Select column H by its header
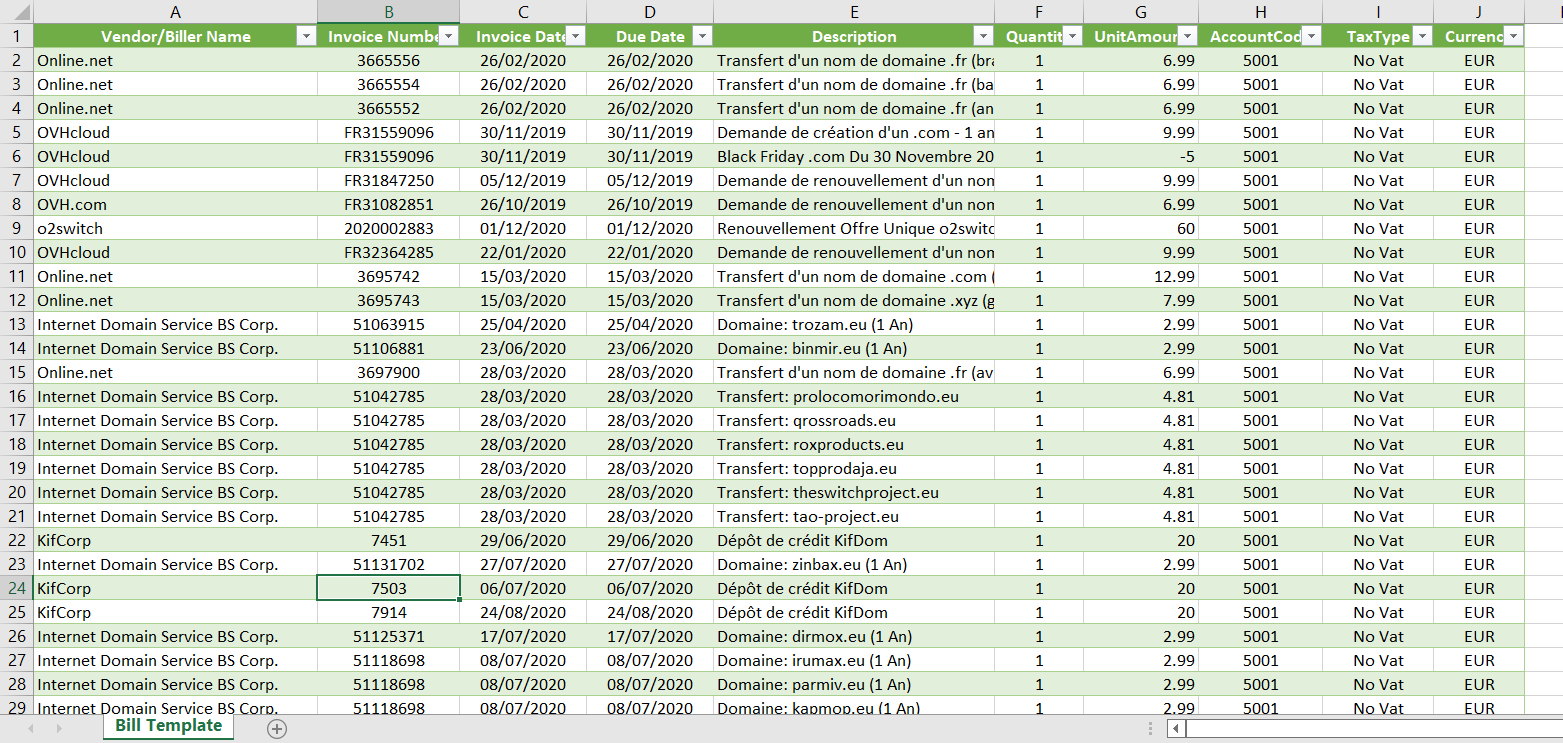 click(1260, 12)
